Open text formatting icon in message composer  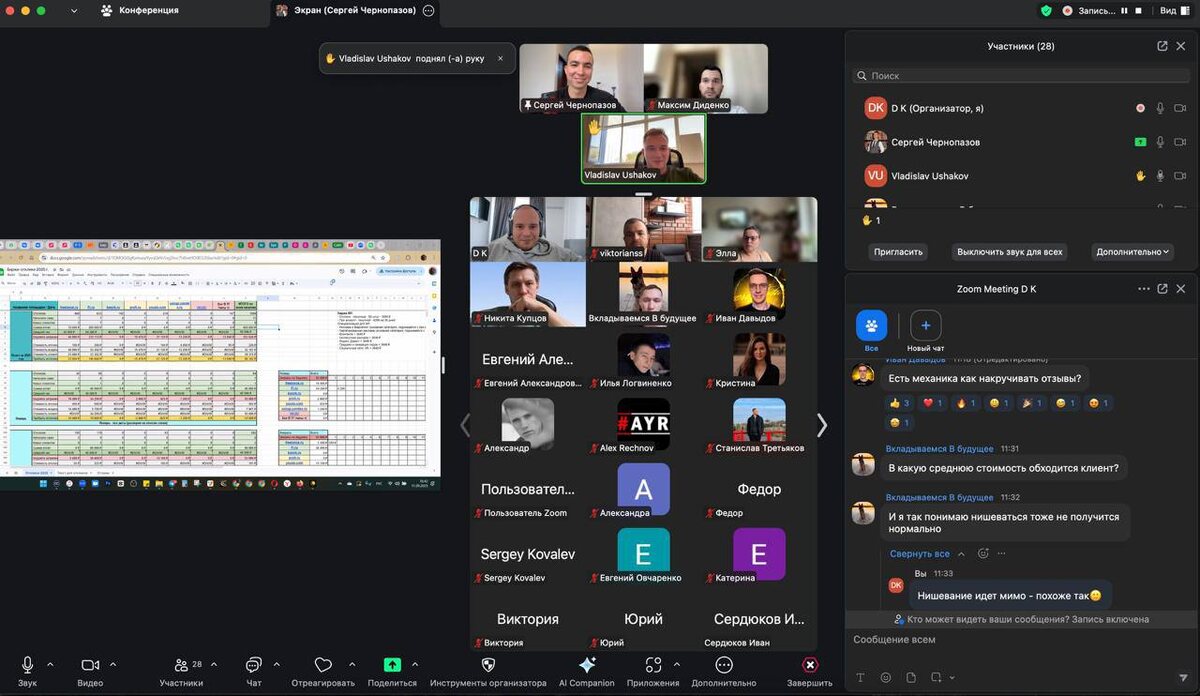click(861, 678)
